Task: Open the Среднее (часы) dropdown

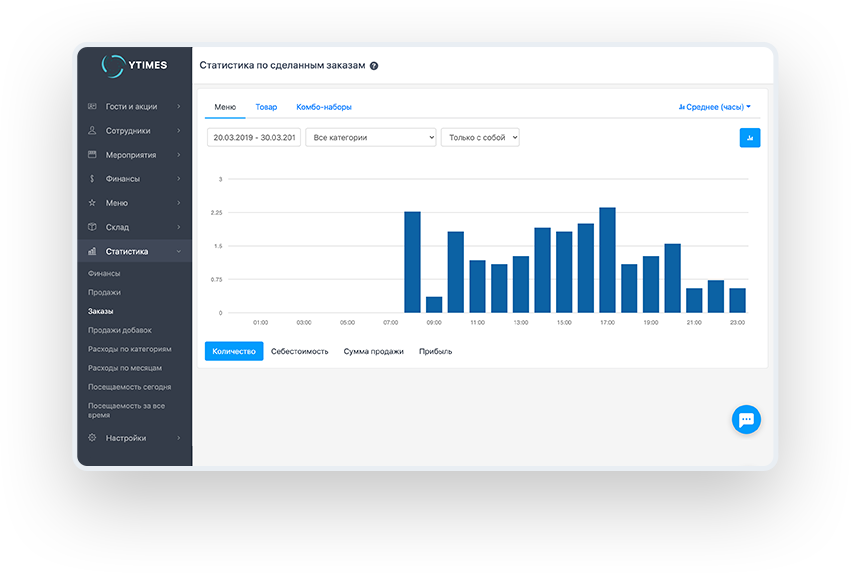Action: pyautogui.click(x=714, y=107)
